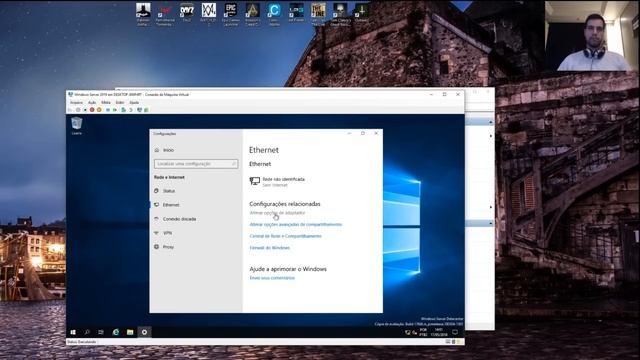The image size is (640, 360).
Task: Click 'Alterar opções de adaptador' link
Action: [x=277, y=213]
